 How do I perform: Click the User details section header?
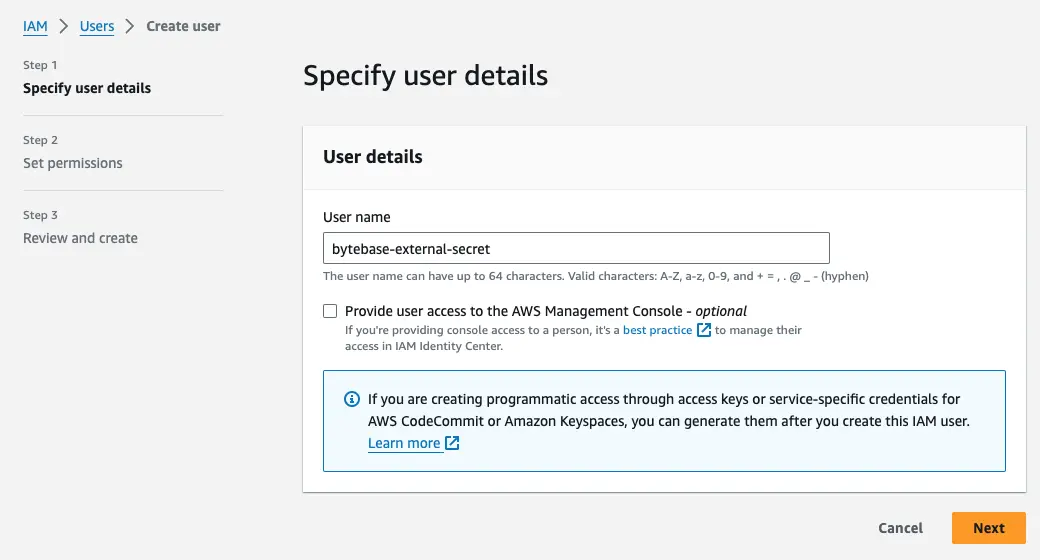click(x=373, y=157)
